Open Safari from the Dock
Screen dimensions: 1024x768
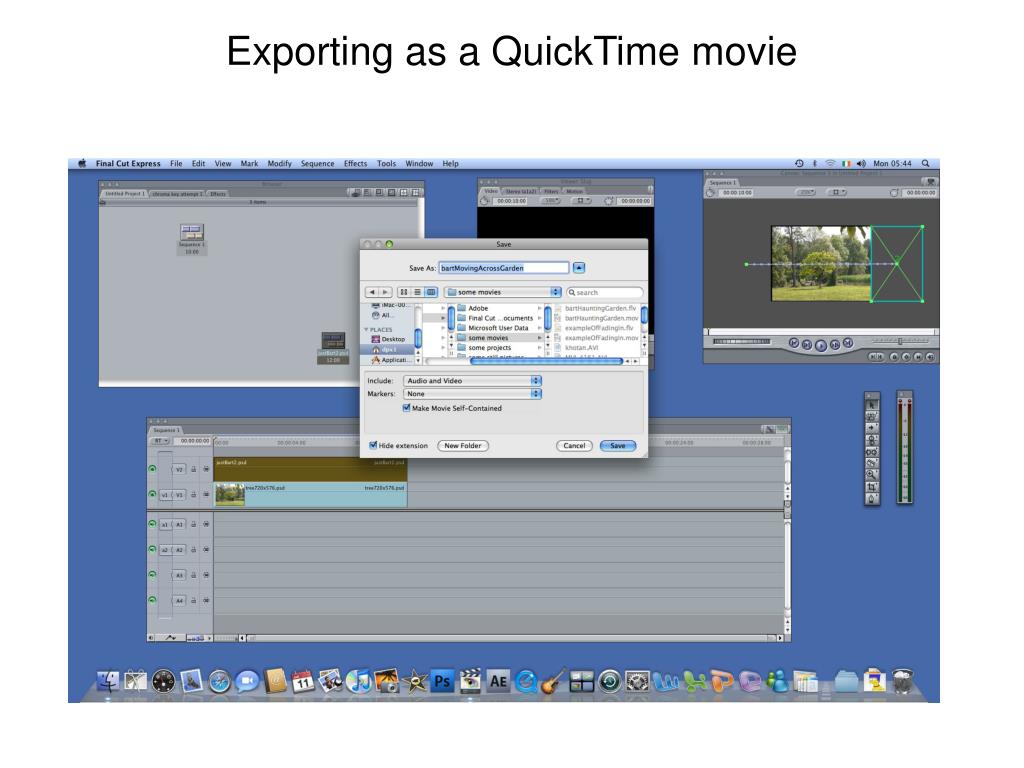tap(219, 682)
